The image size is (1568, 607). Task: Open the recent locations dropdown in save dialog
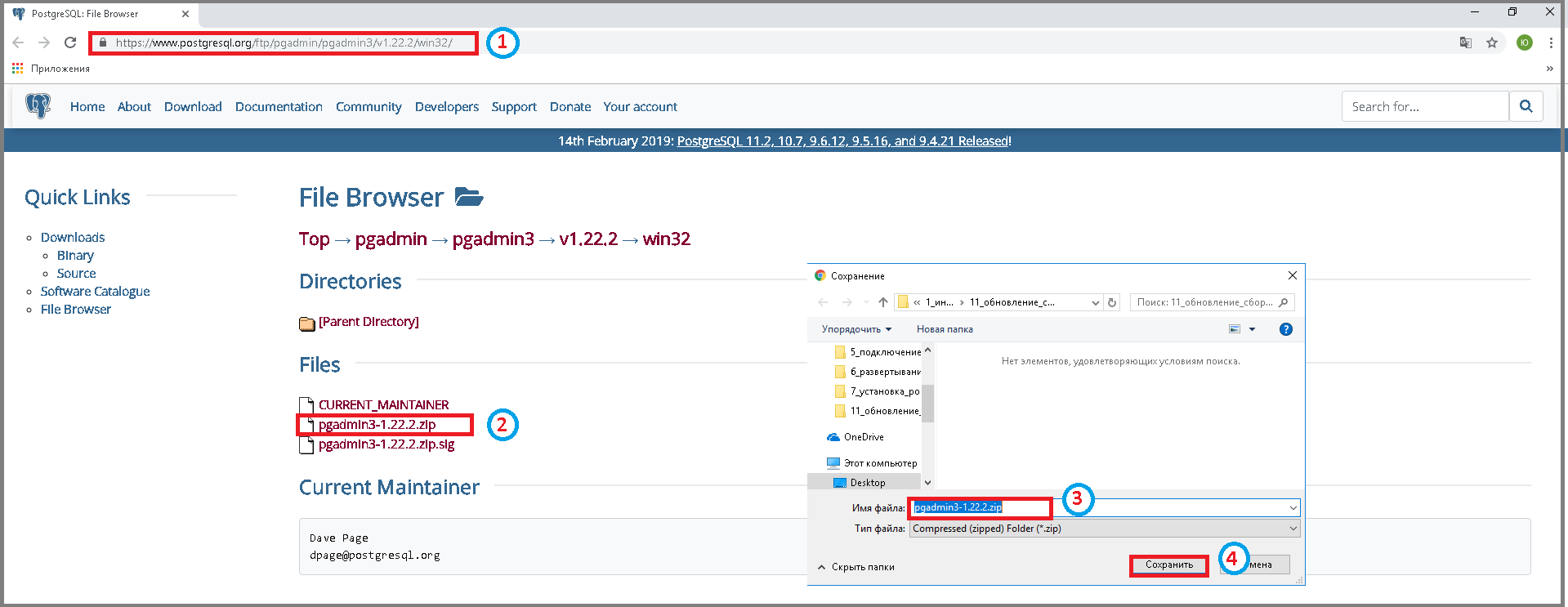tap(866, 302)
